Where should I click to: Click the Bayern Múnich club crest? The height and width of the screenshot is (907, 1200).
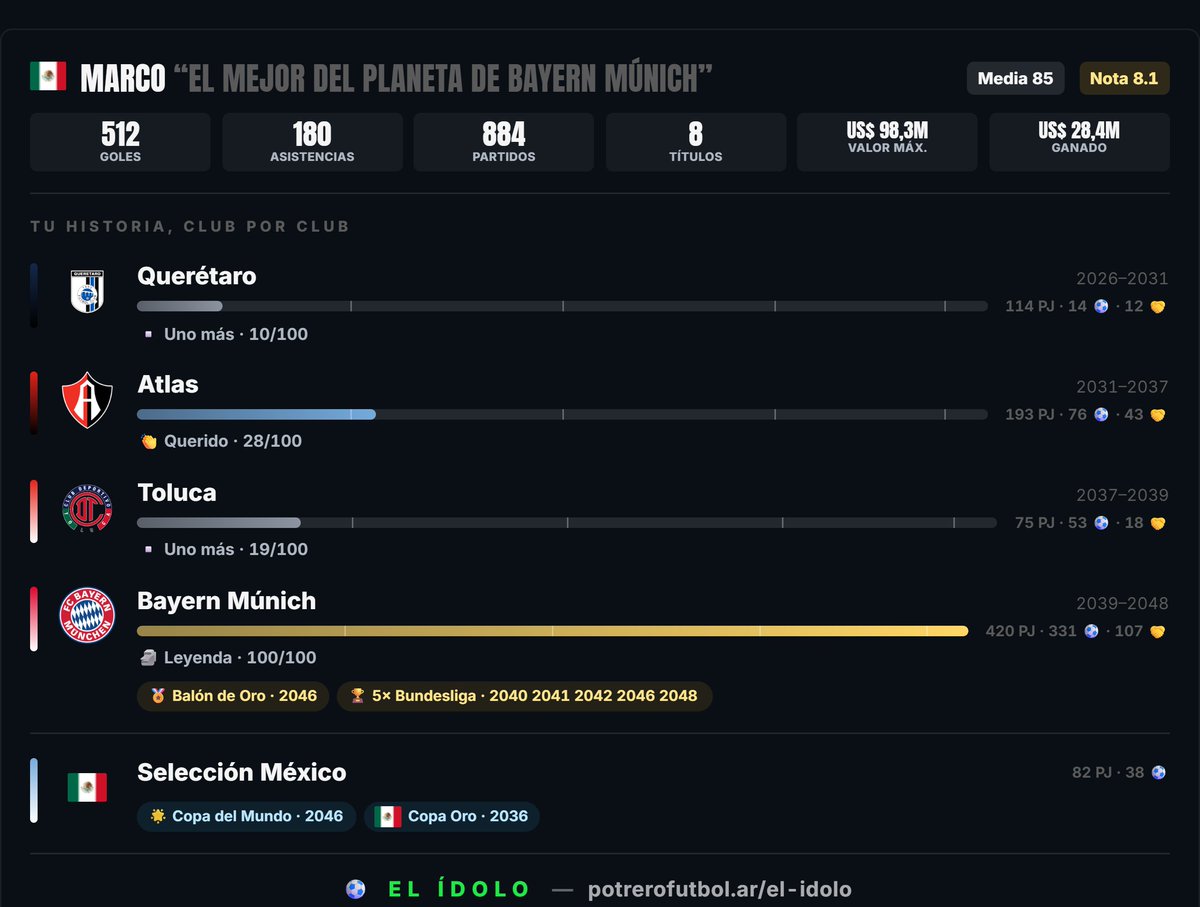click(87, 616)
